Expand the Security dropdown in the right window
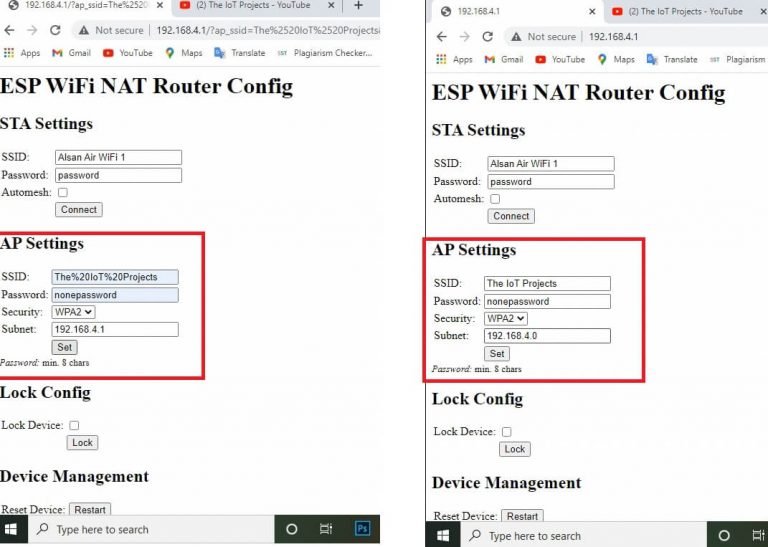Image resolution: width=768 pixels, height=547 pixels. tap(506, 318)
